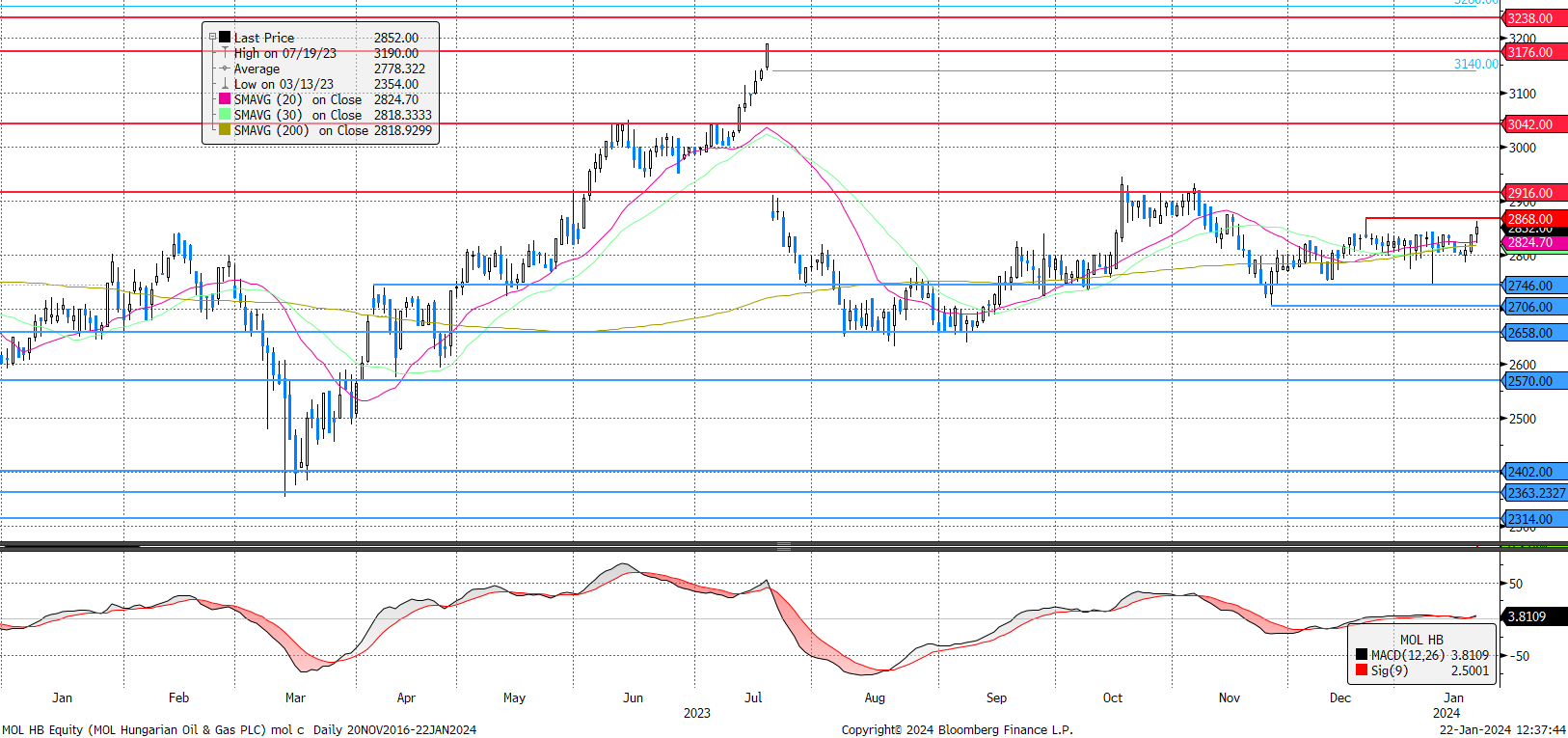1568x738 pixels.
Task: Click the Dec label on time axis
Action: coord(1340,697)
